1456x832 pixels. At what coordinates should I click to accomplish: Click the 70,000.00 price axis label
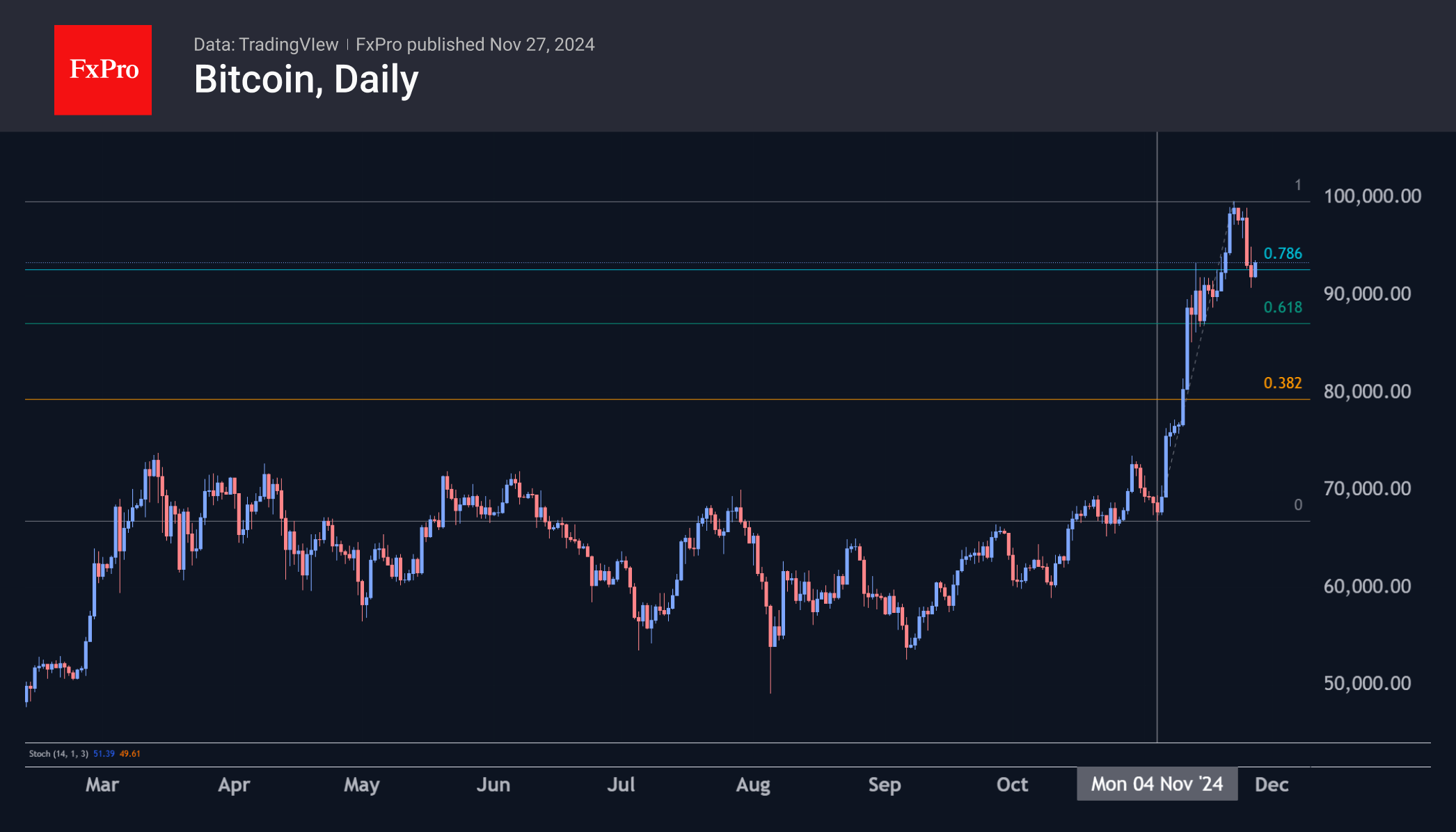pos(1367,488)
